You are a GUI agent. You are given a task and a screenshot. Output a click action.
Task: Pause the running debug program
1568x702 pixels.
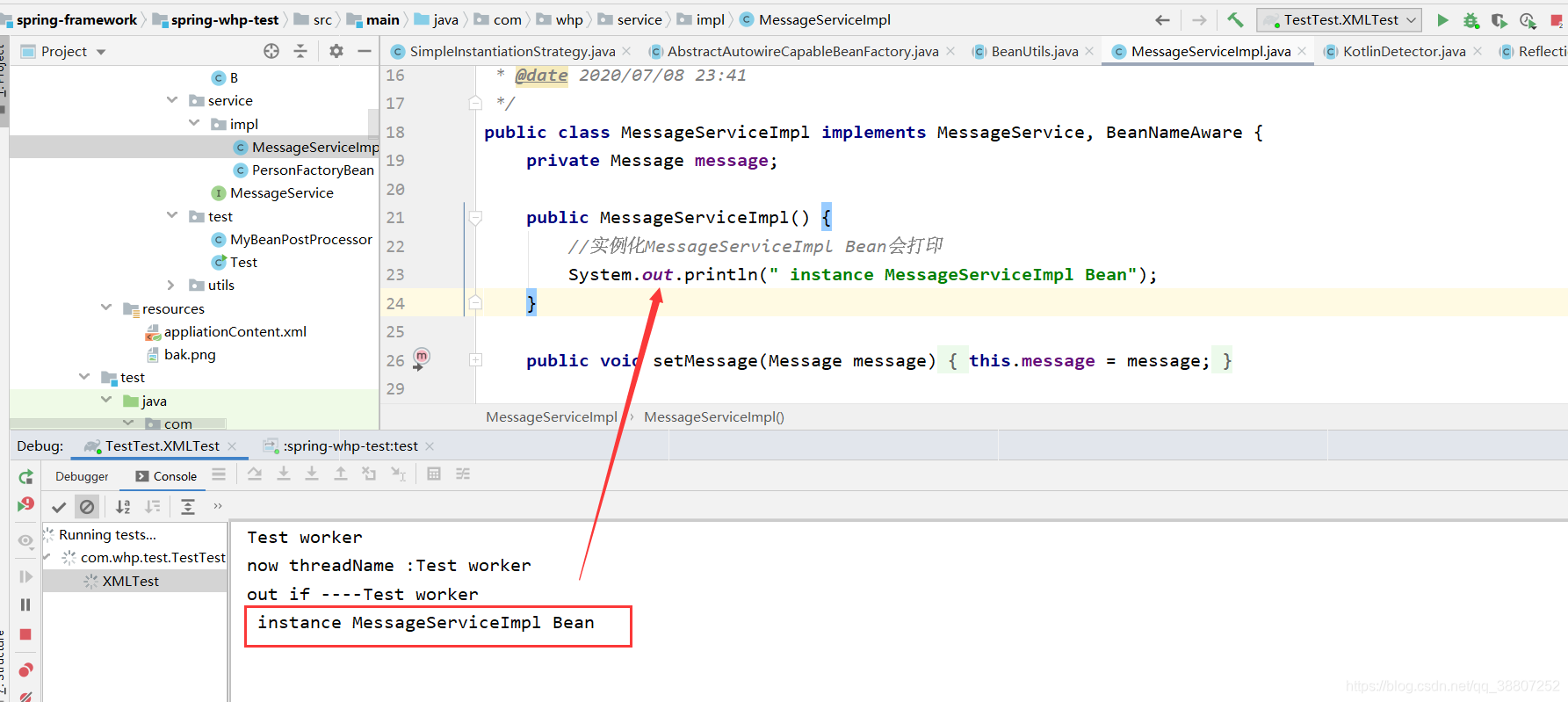pos(25,604)
